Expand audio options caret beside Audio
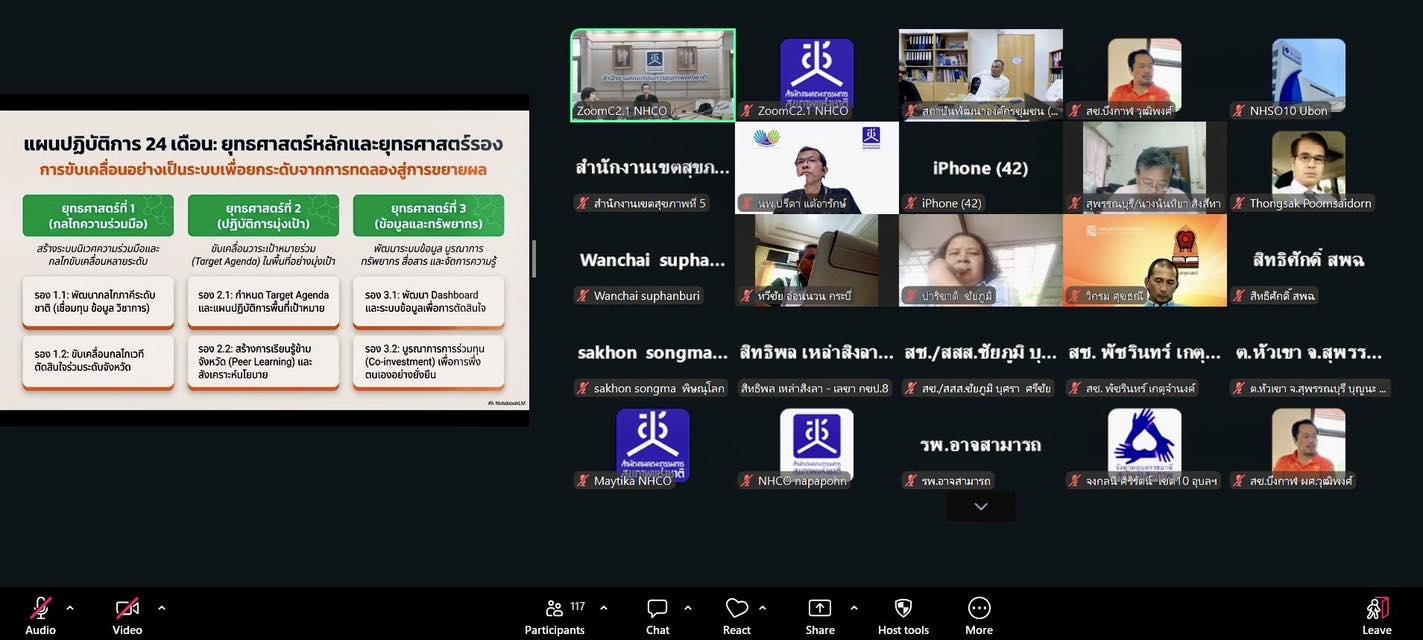The image size is (1423, 640). pyautogui.click(x=69, y=607)
